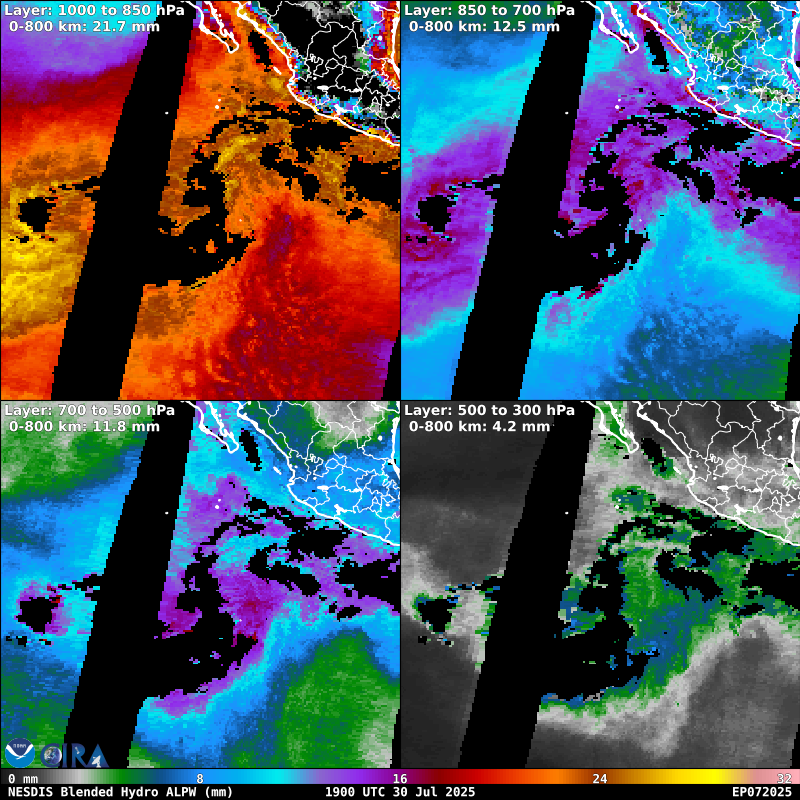Click the "24" tick on the color scale
The width and height of the screenshot is (800, 800).
click(x=600, y=779)
